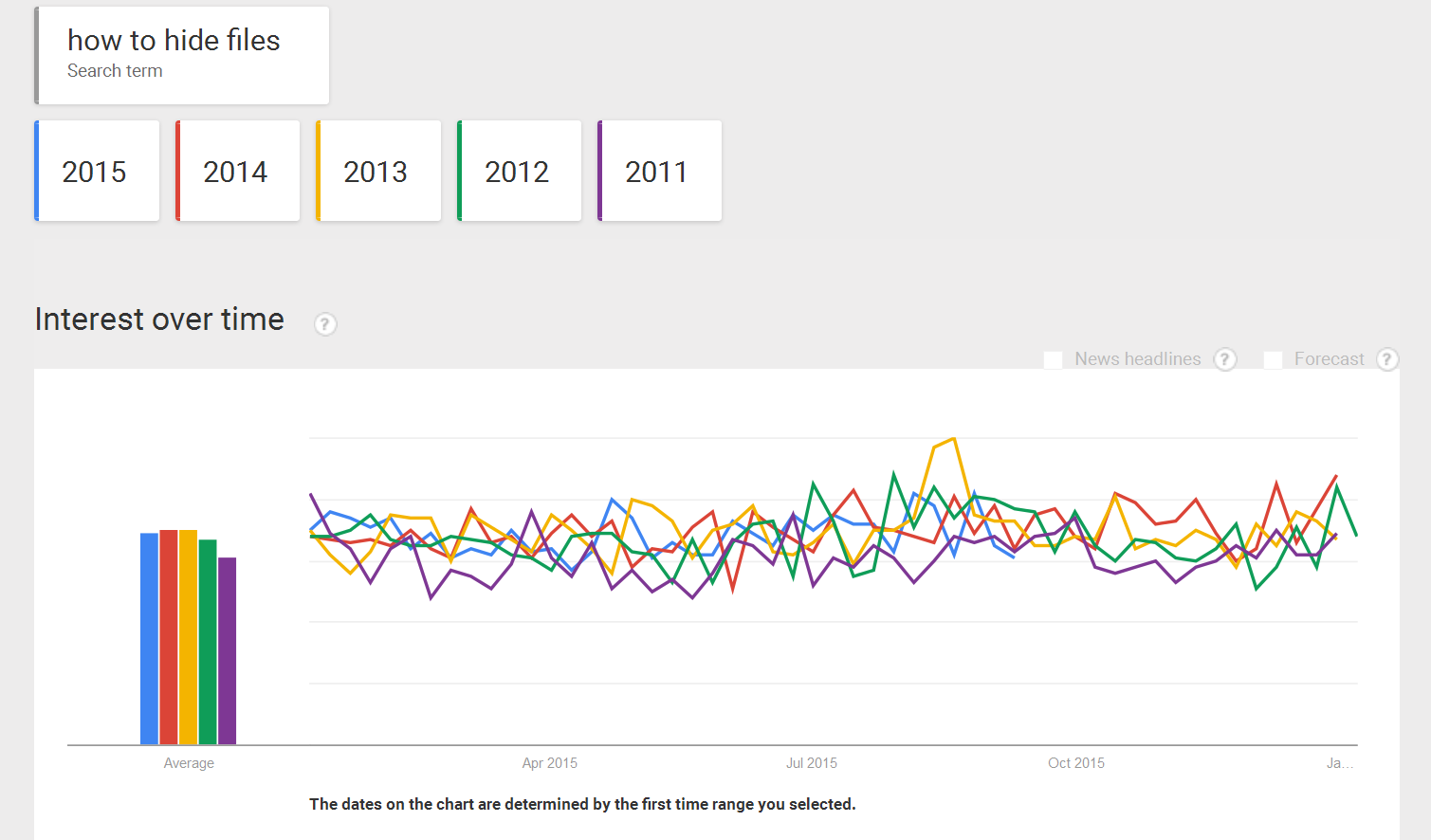Pick the green average bar
Screen dimensions: 1431x840
[x=208, y=642]
